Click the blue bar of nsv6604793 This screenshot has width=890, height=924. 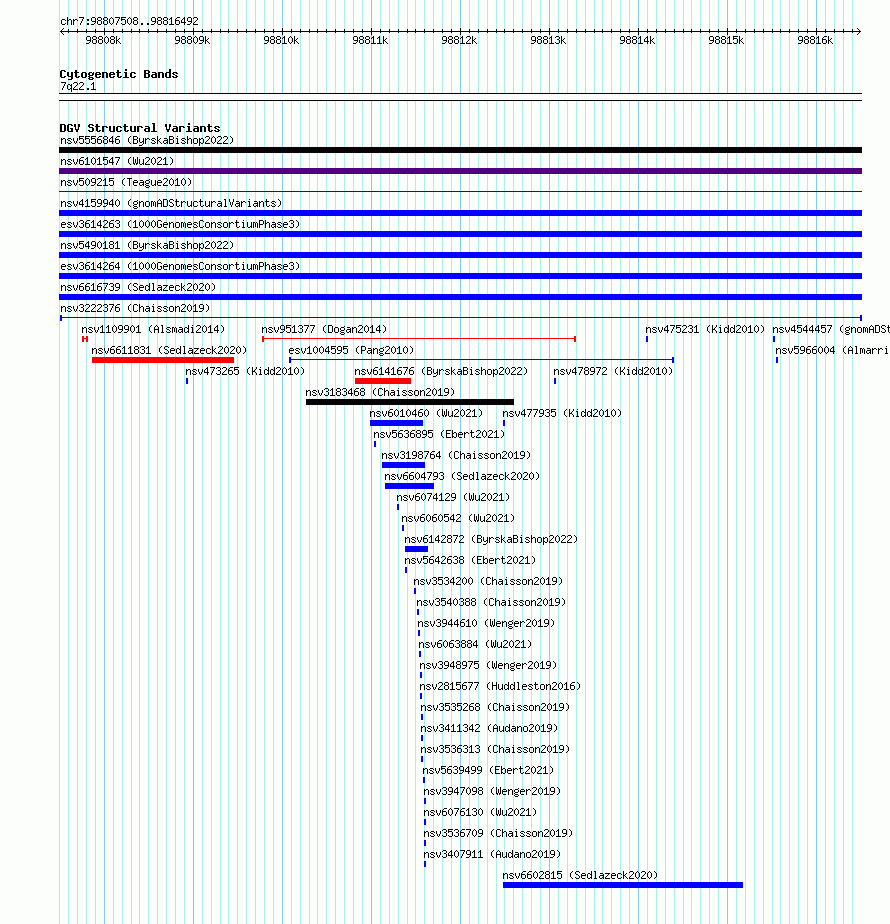(x=409, y=486)
